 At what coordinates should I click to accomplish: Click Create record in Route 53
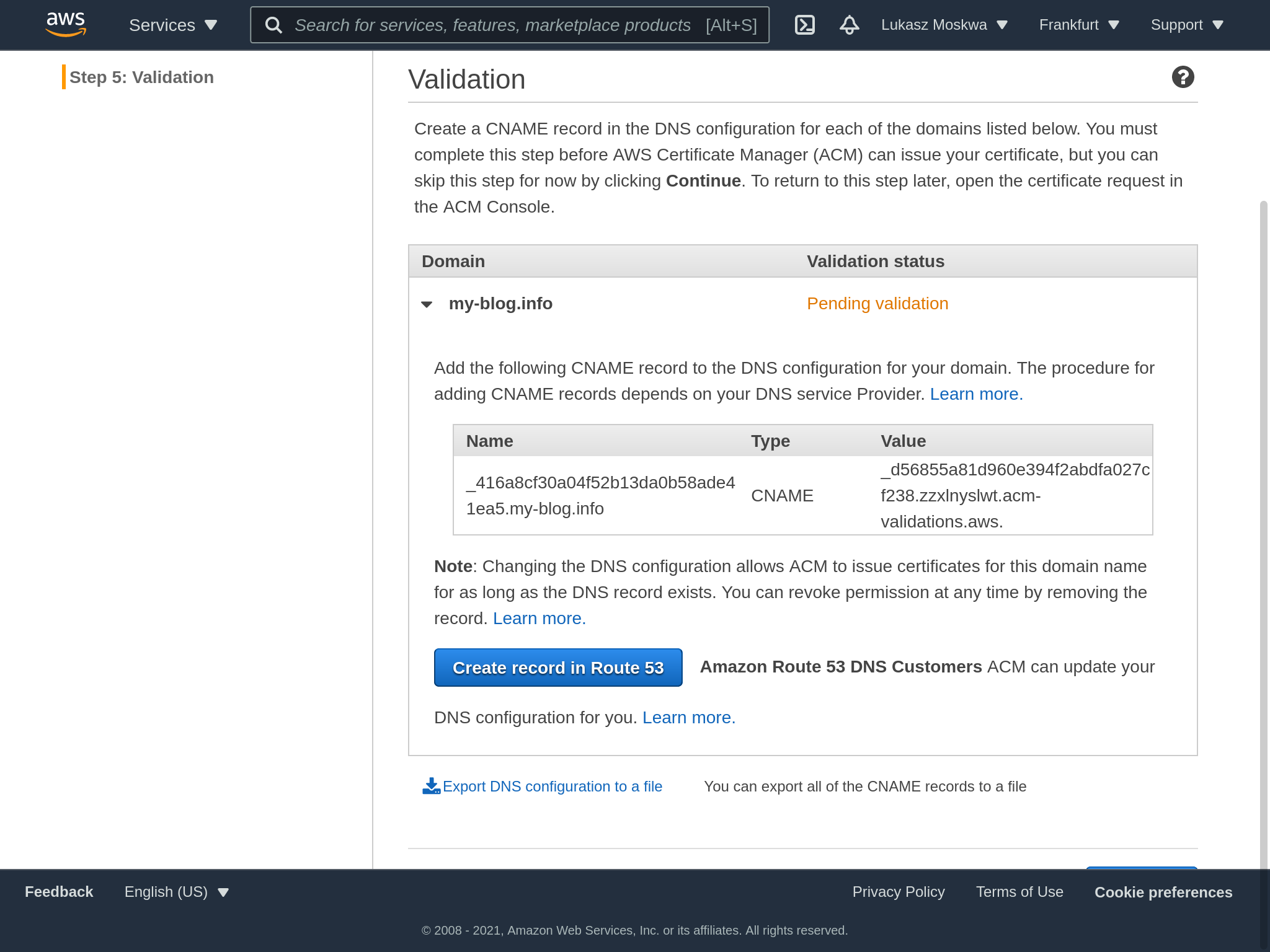(558, 668)
